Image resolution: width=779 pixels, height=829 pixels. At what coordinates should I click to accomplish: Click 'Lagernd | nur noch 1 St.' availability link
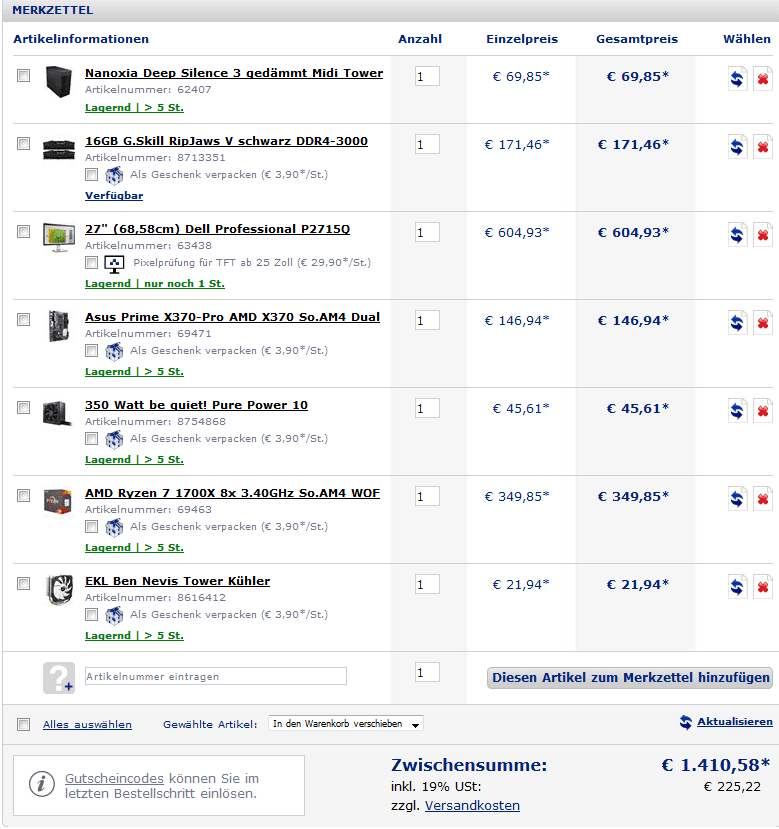pos(155,284)
